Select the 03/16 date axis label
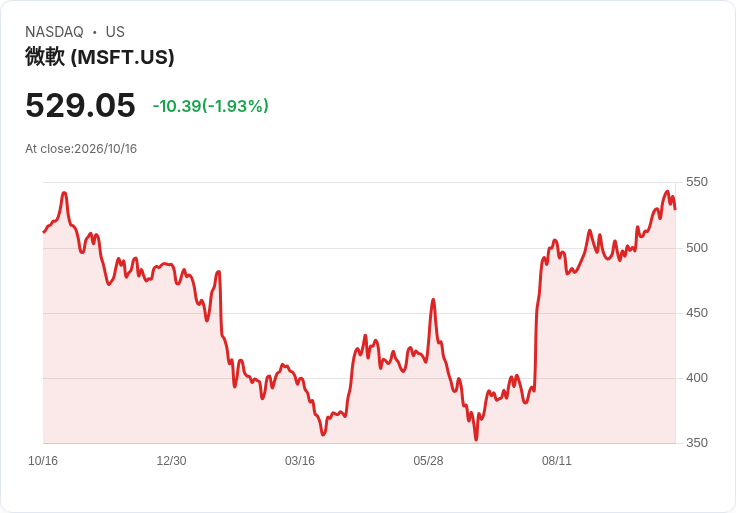The height and width of the screenshot is (513, 736). click(x=299, y=461)
